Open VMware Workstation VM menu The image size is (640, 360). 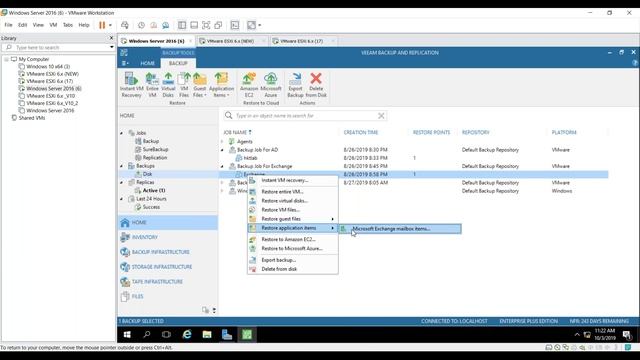53,25
